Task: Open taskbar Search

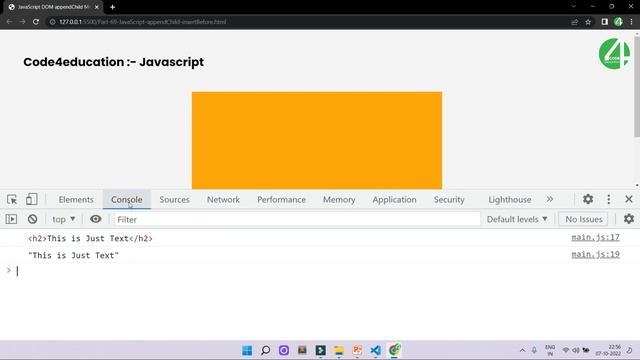Action: (x=265, y=350)
